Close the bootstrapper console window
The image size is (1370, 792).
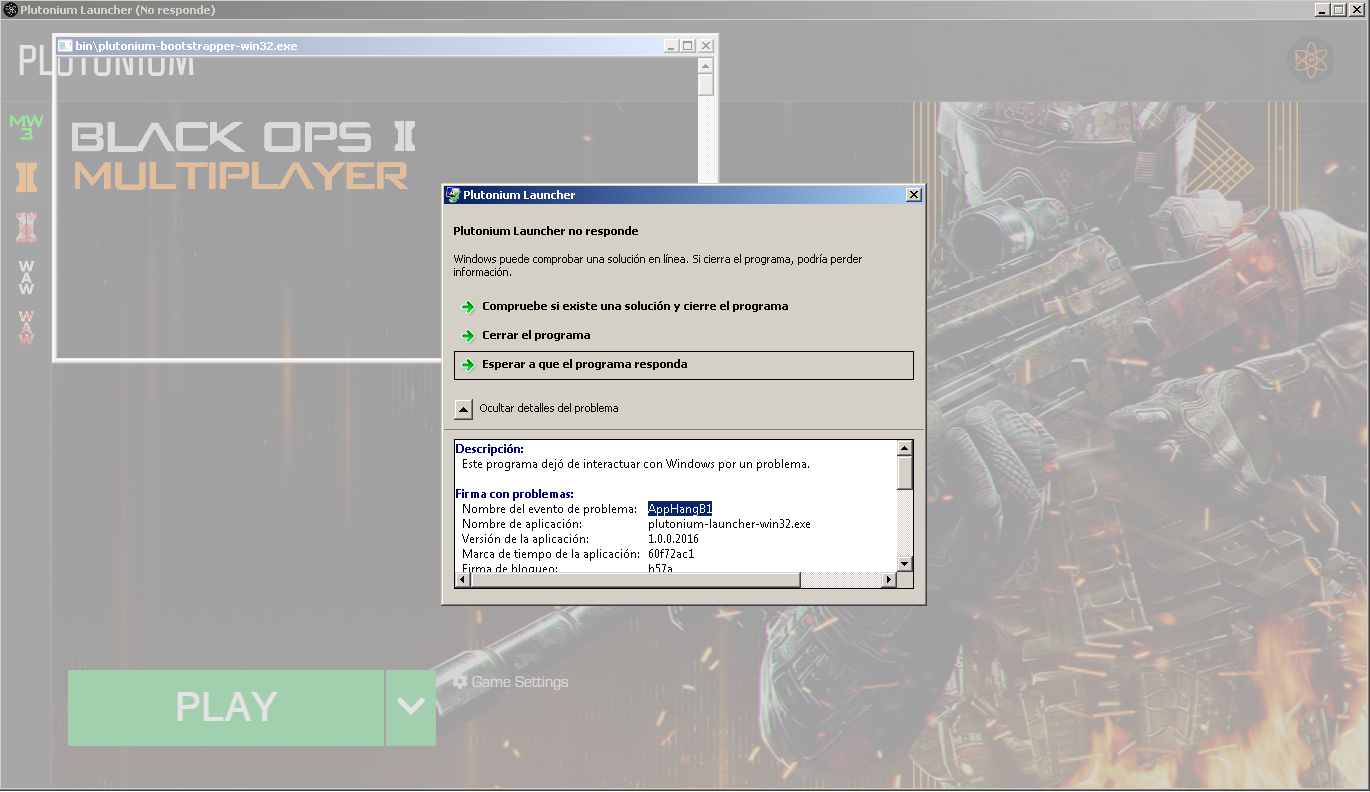click(706, 46)
